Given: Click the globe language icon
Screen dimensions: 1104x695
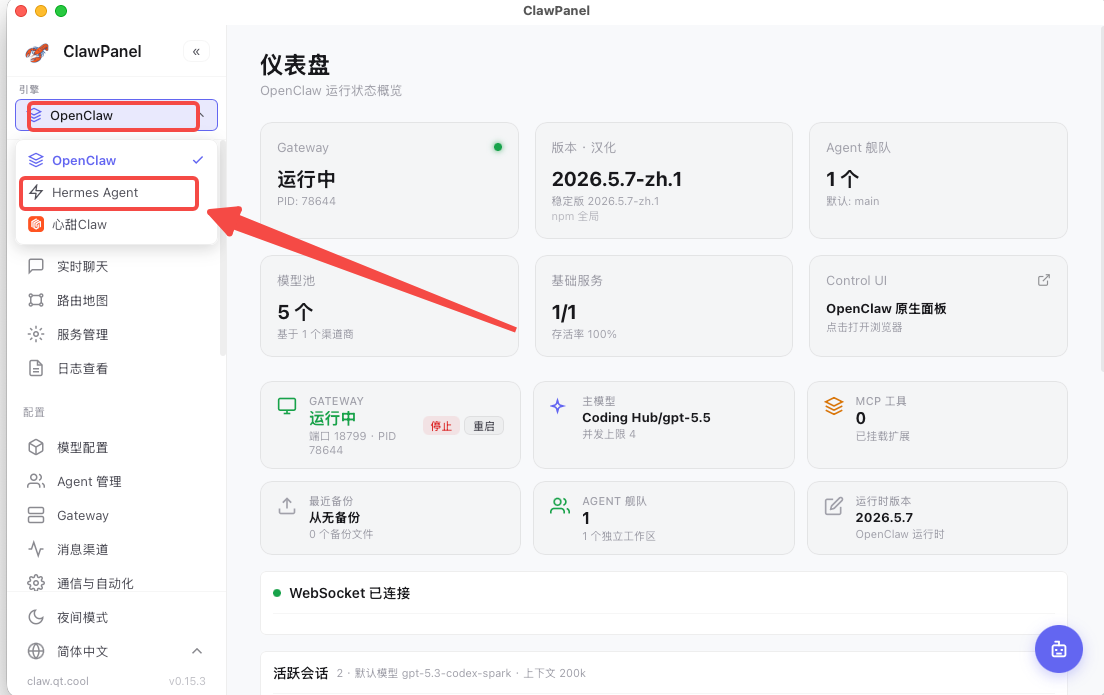Looking at the screenshot, I should (x=36, y=651).
